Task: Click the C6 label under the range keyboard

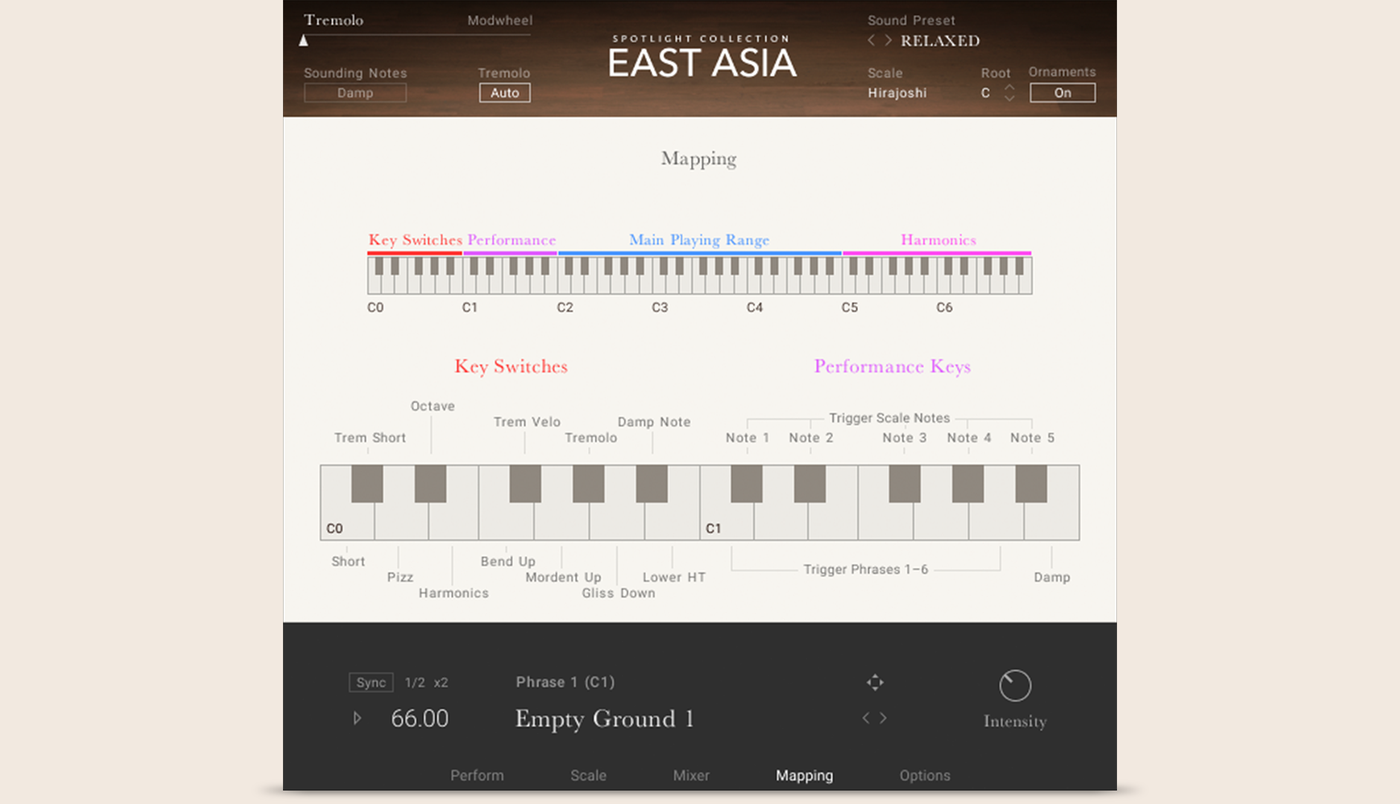Action: click(944, 307)
